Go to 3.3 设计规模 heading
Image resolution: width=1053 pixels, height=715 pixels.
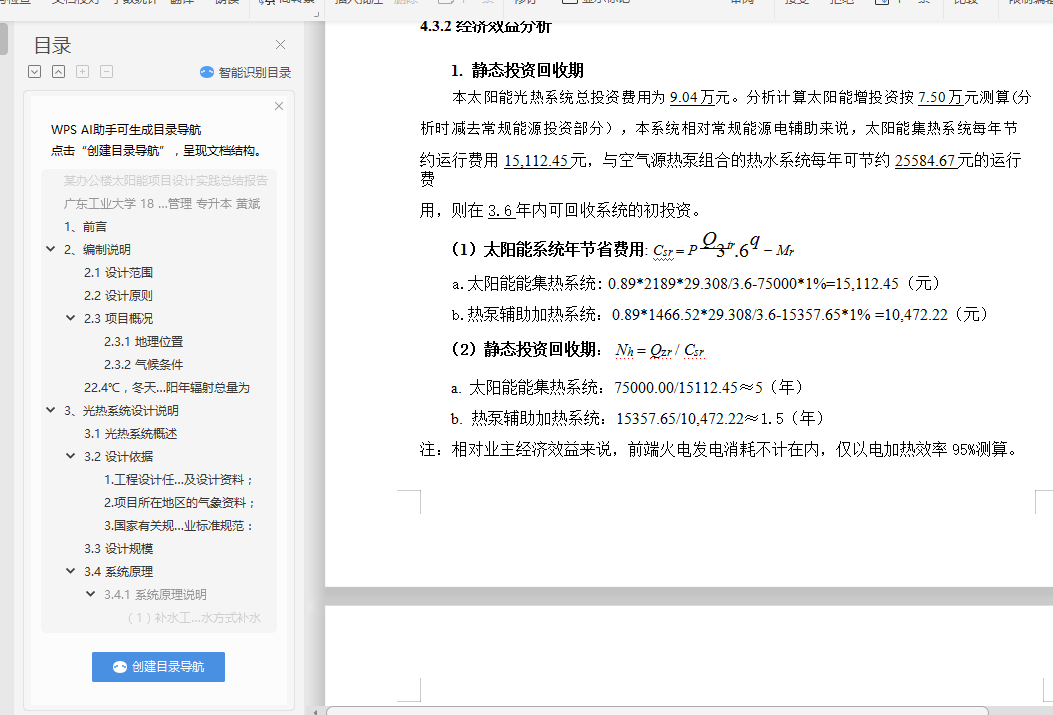click(x=118, y=549)
